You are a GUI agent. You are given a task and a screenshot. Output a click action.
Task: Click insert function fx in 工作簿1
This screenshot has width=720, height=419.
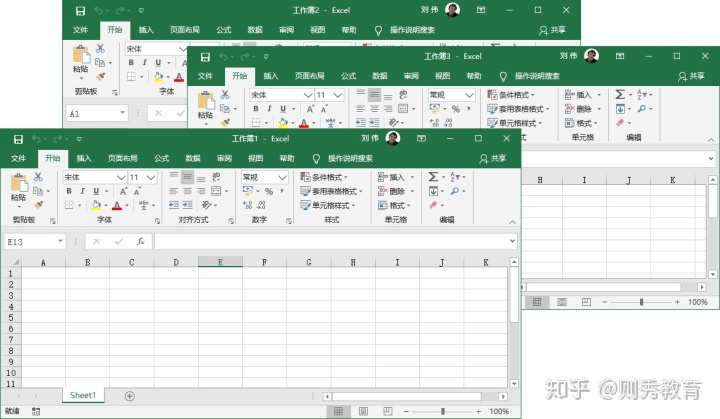[141, 241]
